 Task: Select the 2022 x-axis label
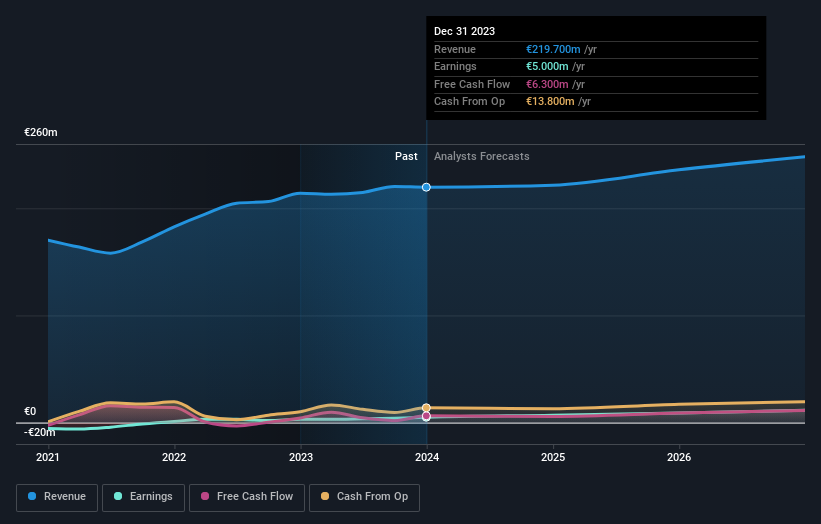pos(174,458)
